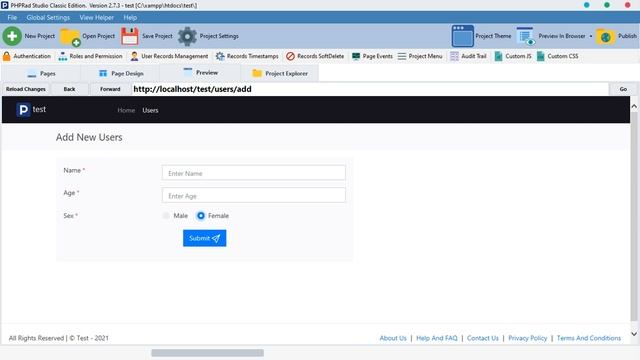Open the File menu
The image size is (640, 360).
[x=12, y=18]
